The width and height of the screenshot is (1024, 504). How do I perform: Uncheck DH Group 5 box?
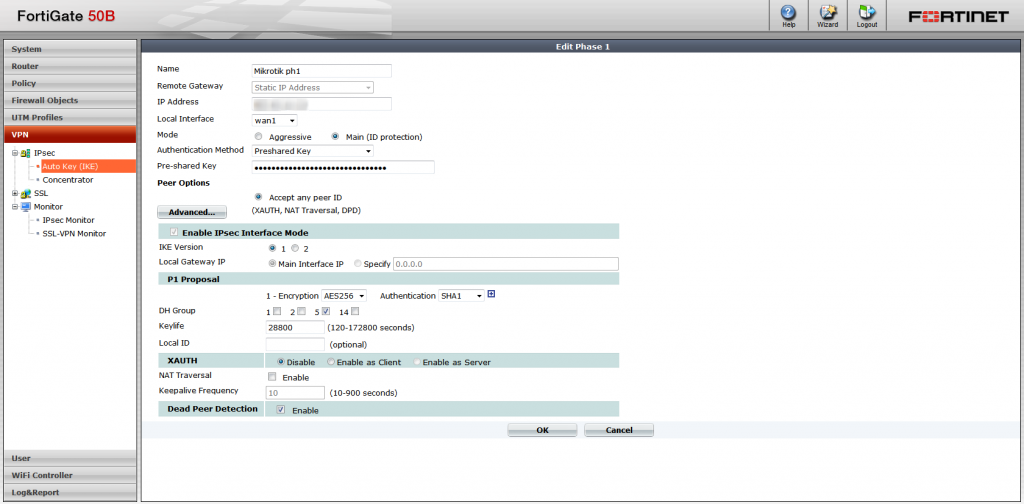(327, 311)
